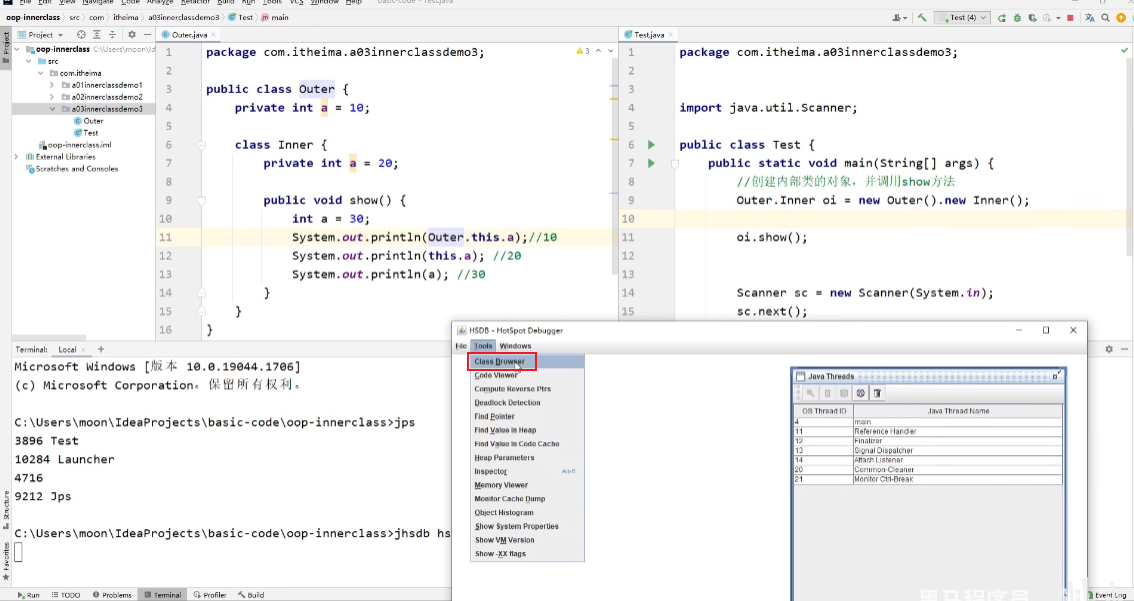Viewport: 1134px width, 601px height.
Task: Click the Build project hammer icon
Action: [922, 17]
